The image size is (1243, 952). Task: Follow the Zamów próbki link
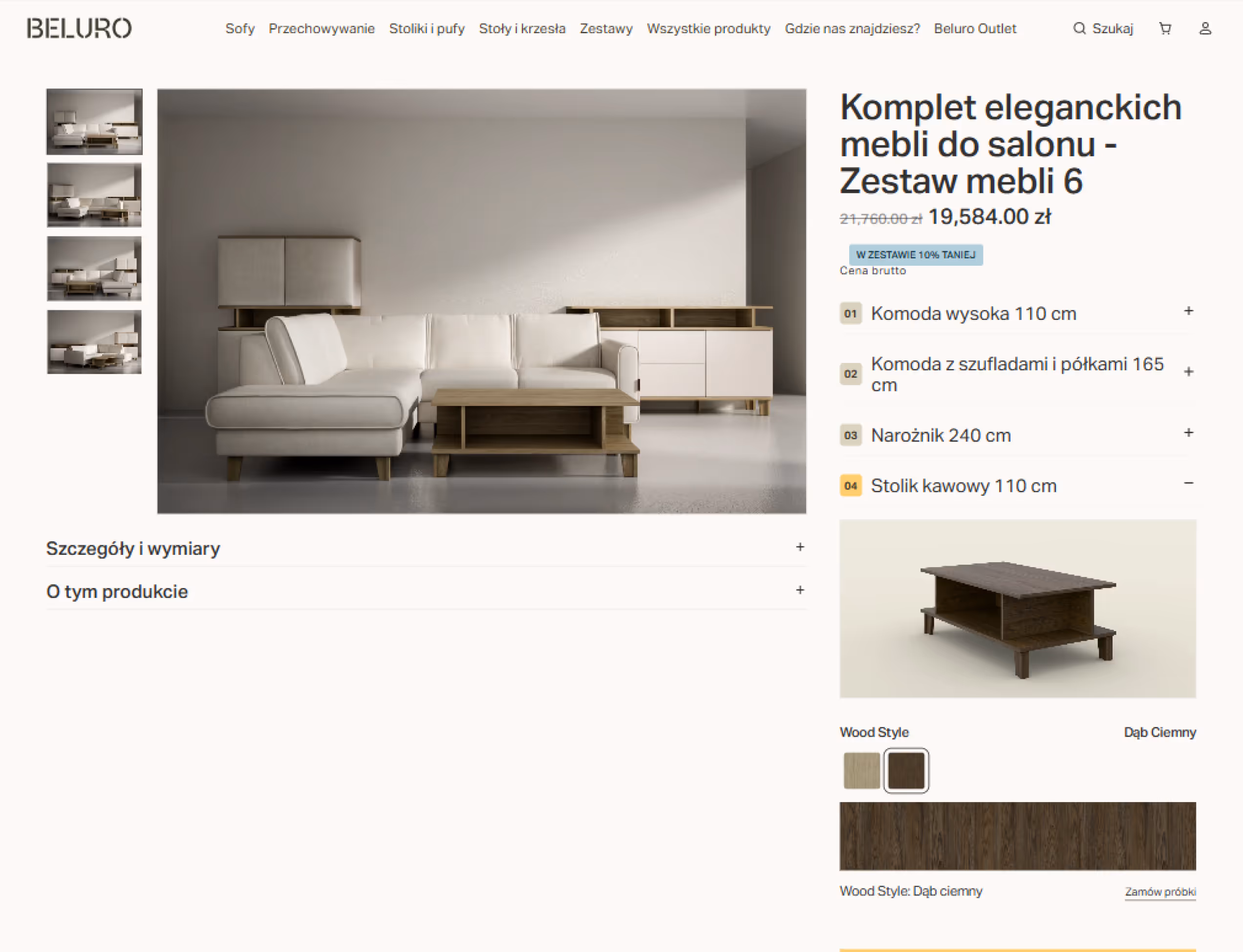click(x=1160, y=892)
